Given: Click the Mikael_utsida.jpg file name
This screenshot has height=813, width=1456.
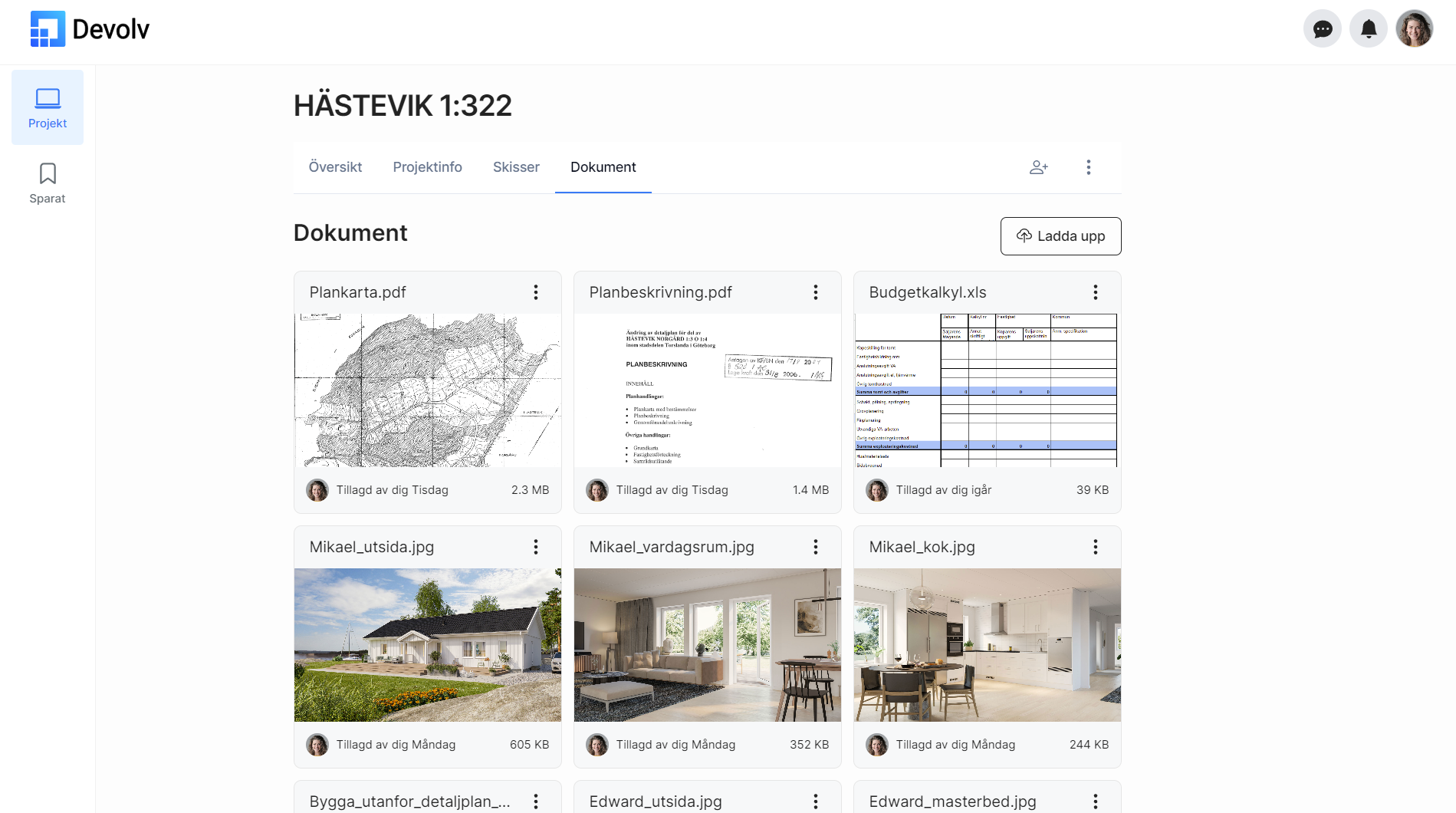Looking at the screenshot, I should [372, 547].
